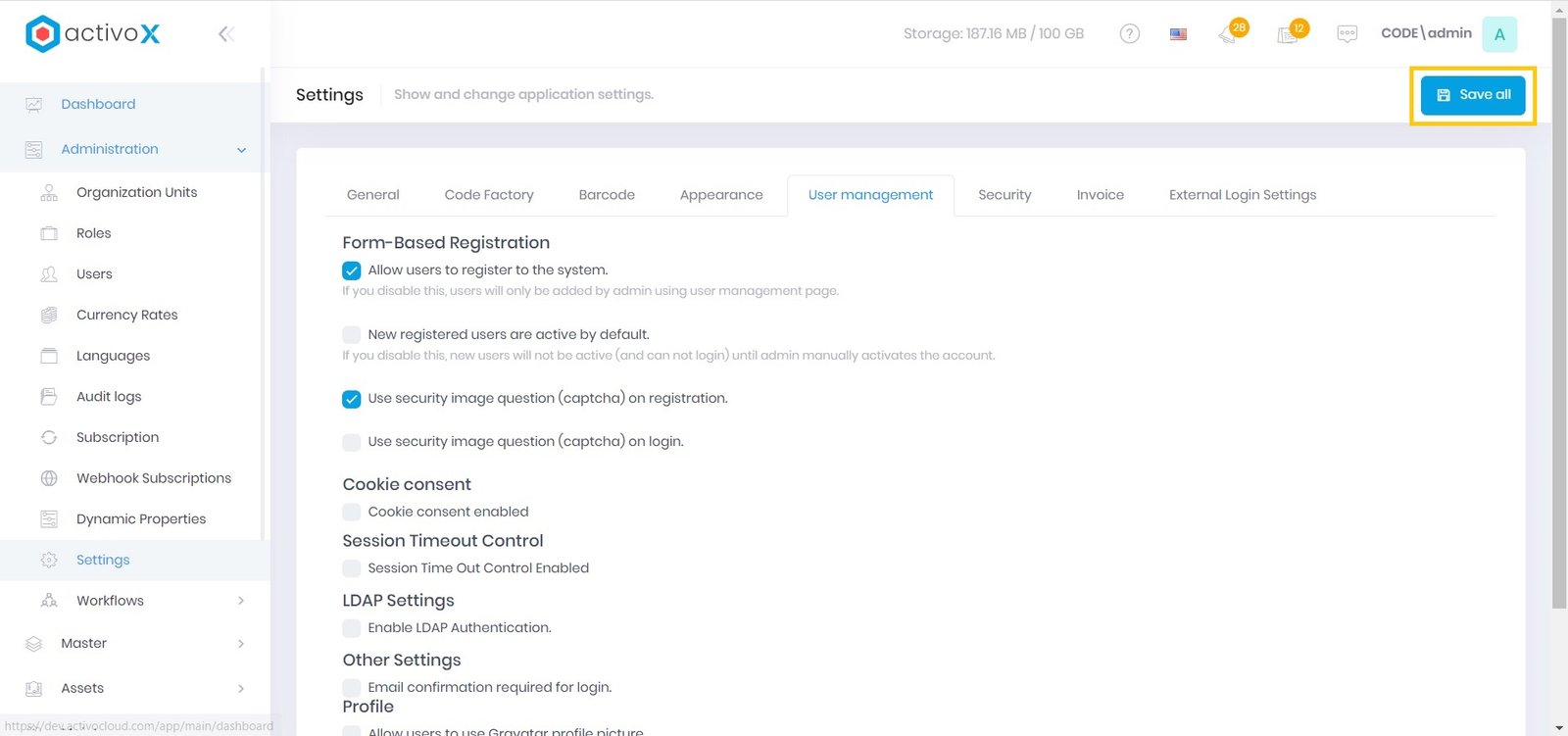Viewport: 1568px width, 736px height.
Task: Click the Save all button
Action: coord(1473,95)
